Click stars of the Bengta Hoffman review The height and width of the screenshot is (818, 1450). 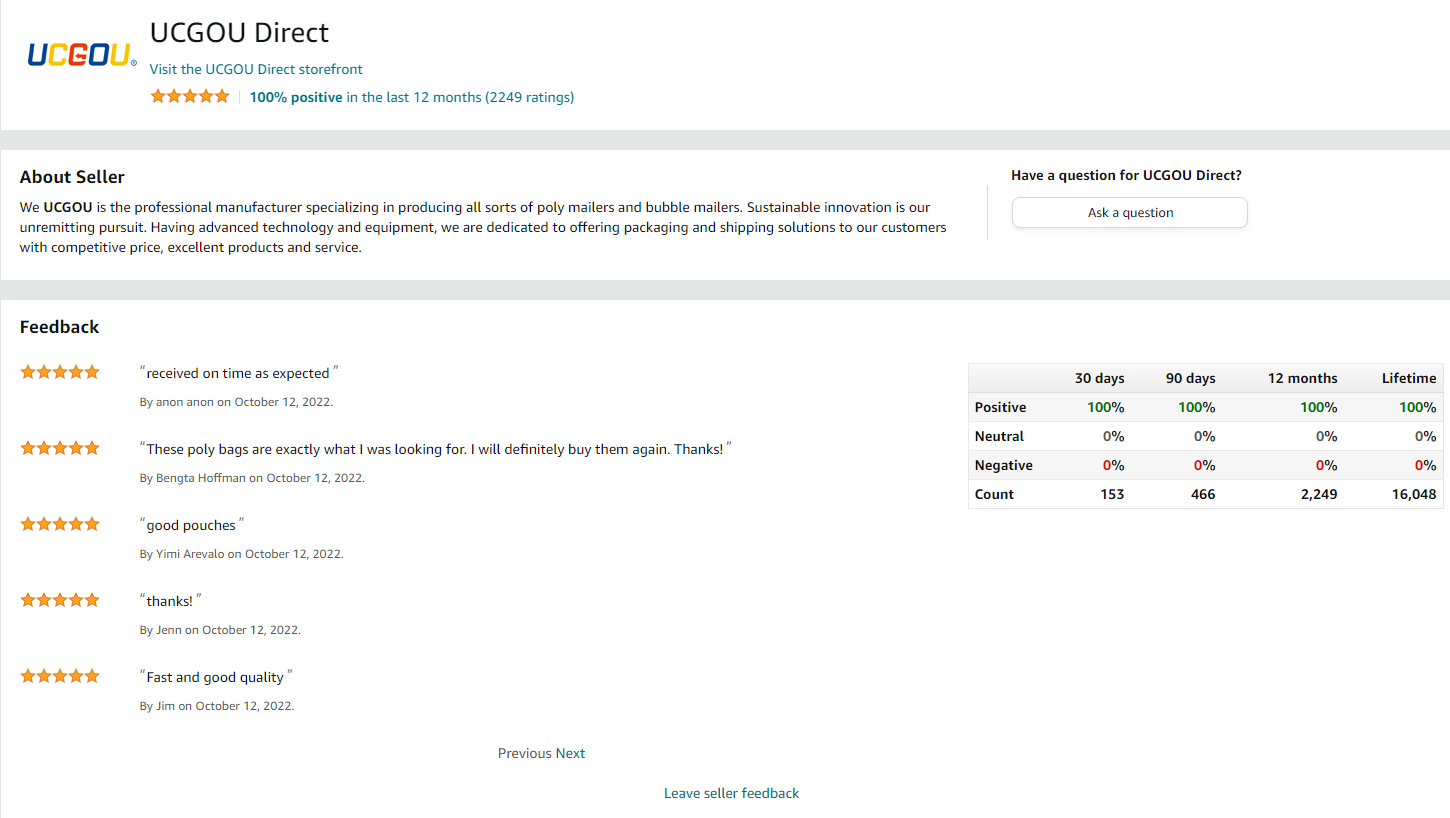tap(60, 448)
